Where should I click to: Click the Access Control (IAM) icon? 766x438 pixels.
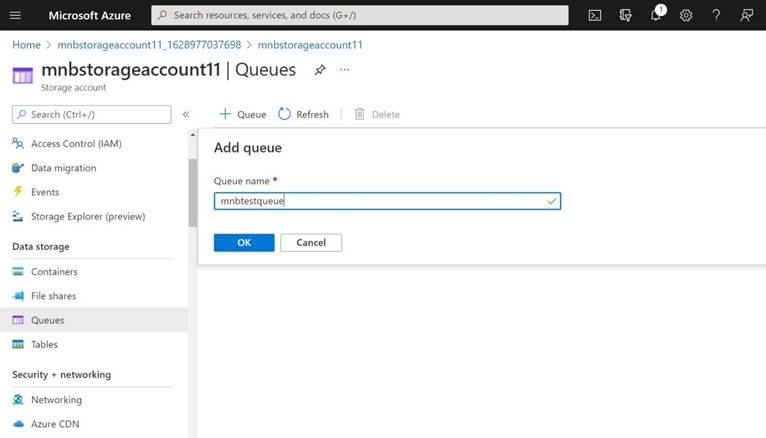pyautogui.click(x=18, y=144)
